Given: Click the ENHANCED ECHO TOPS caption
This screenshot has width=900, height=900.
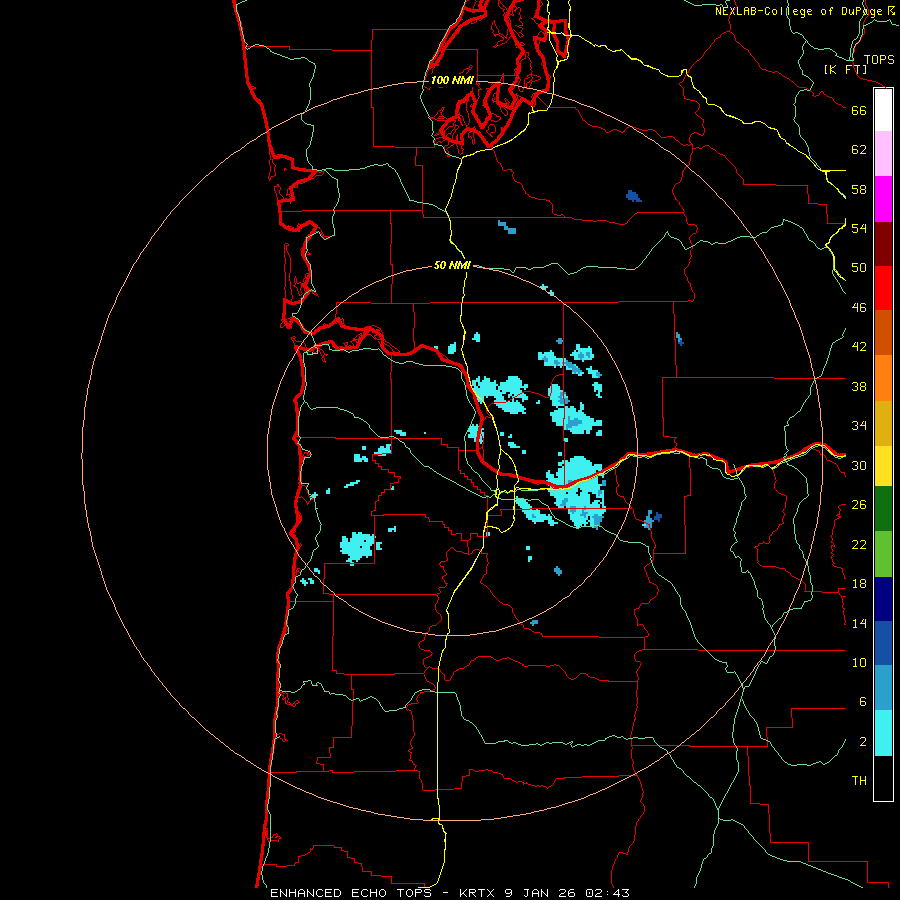Looking at the screenshot, I should [351, 893].
